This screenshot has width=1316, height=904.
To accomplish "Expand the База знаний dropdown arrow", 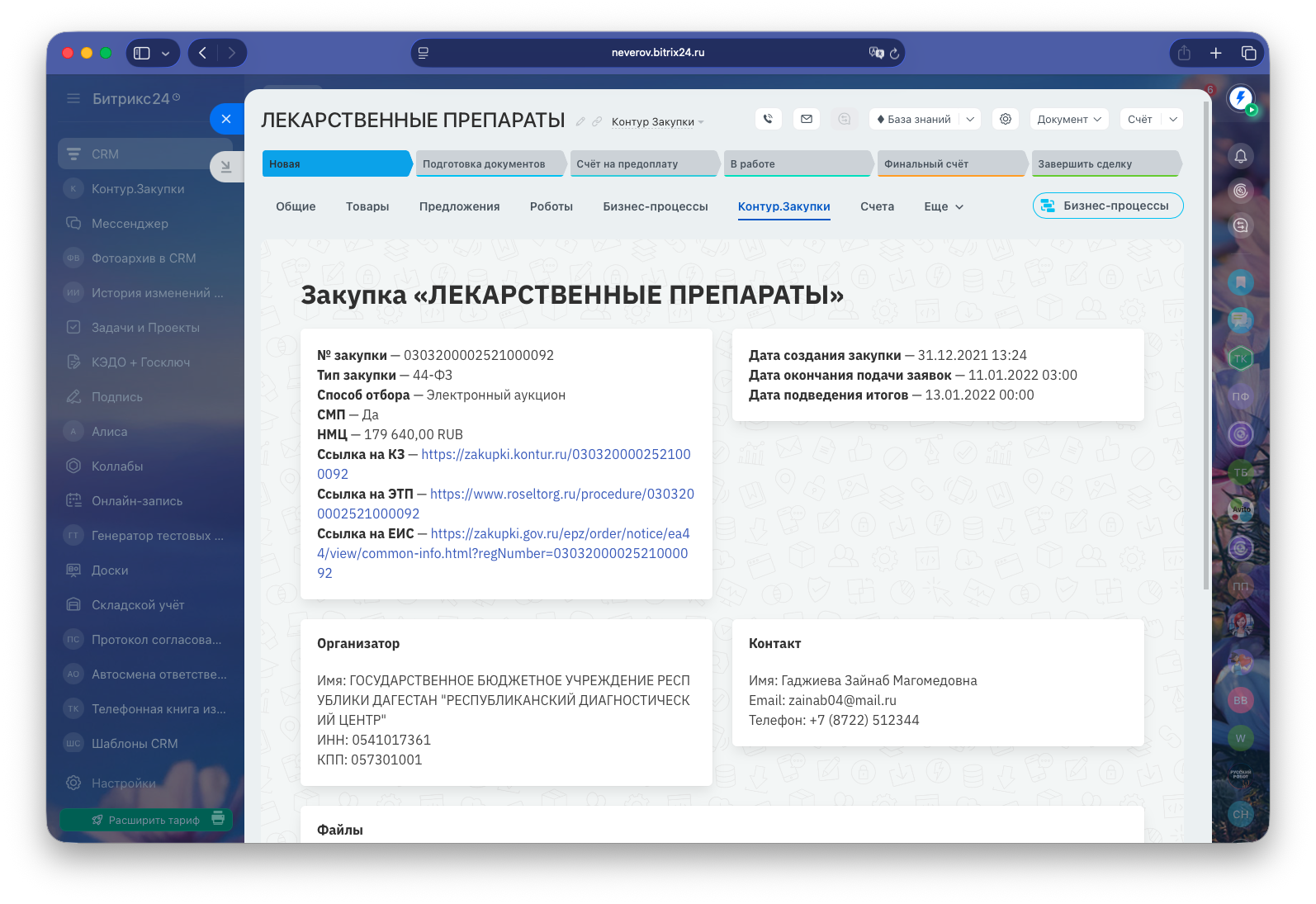I will pyautogui.click(x=970, y=119).
